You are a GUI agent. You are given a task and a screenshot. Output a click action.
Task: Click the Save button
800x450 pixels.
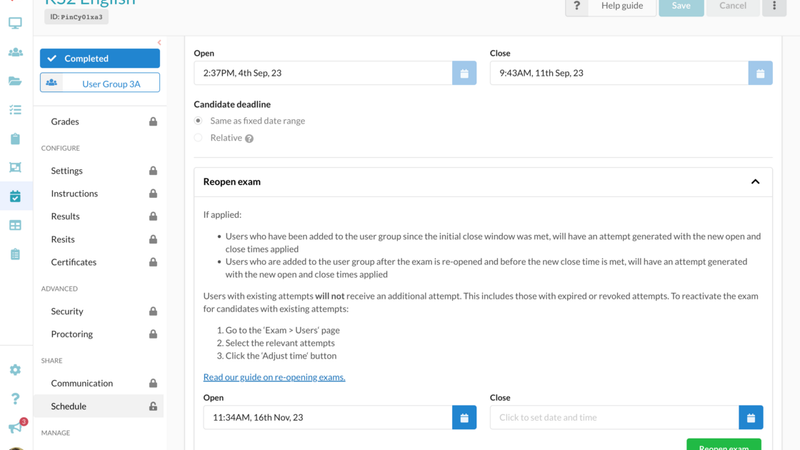coord(681,6)
